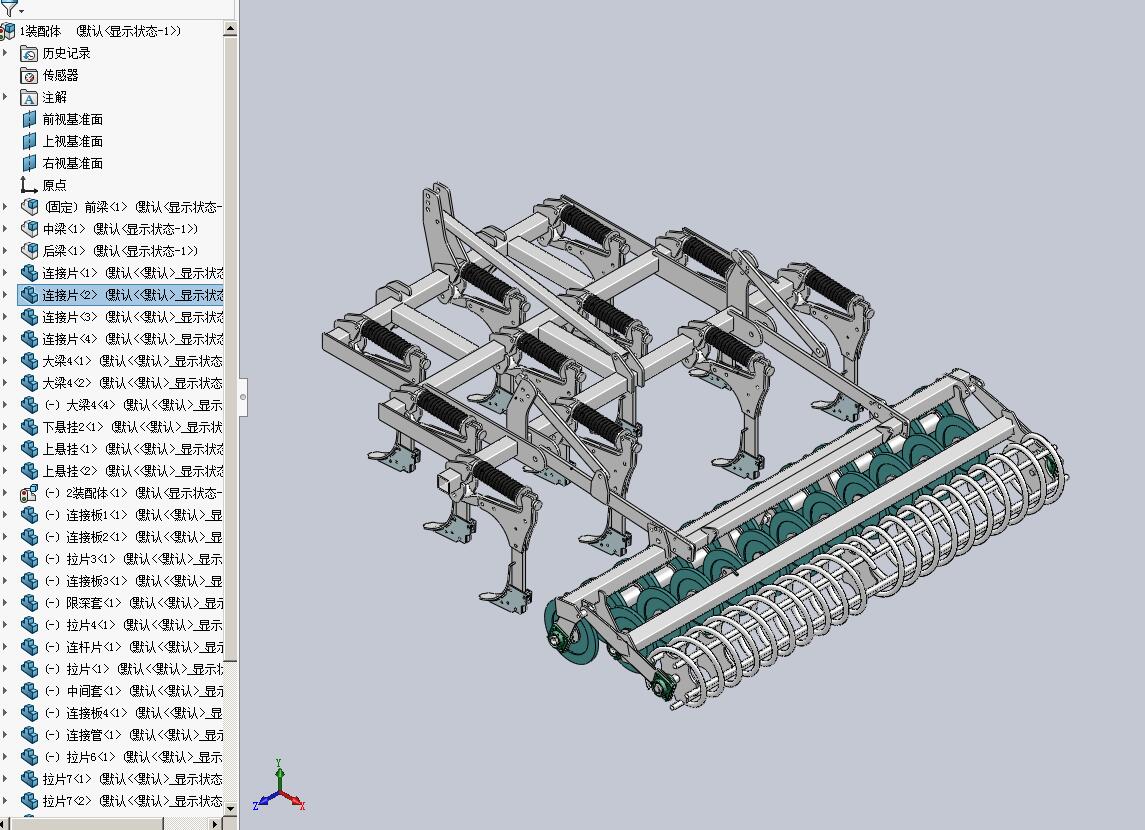Viewport: 1145px width, 830px height.
Task: Select the 右视基准面 plane icon
Action: tap(29, 163)
